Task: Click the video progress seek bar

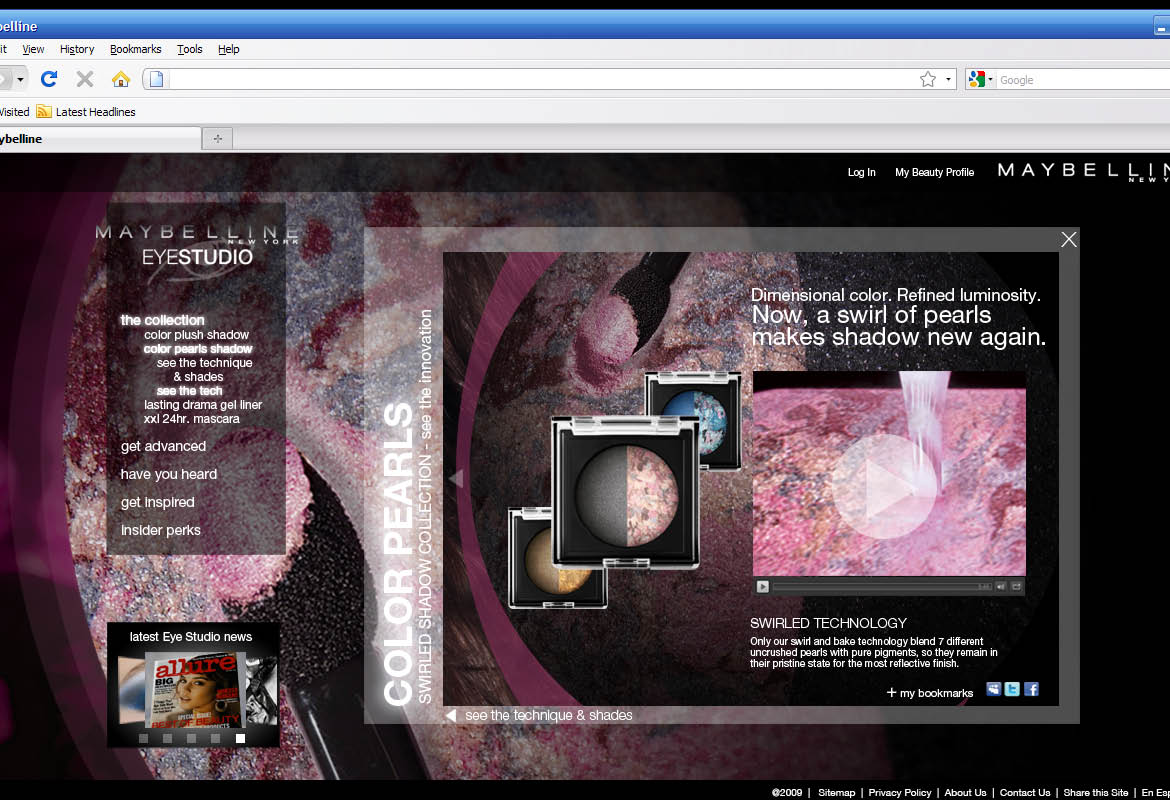Action: 870,587
